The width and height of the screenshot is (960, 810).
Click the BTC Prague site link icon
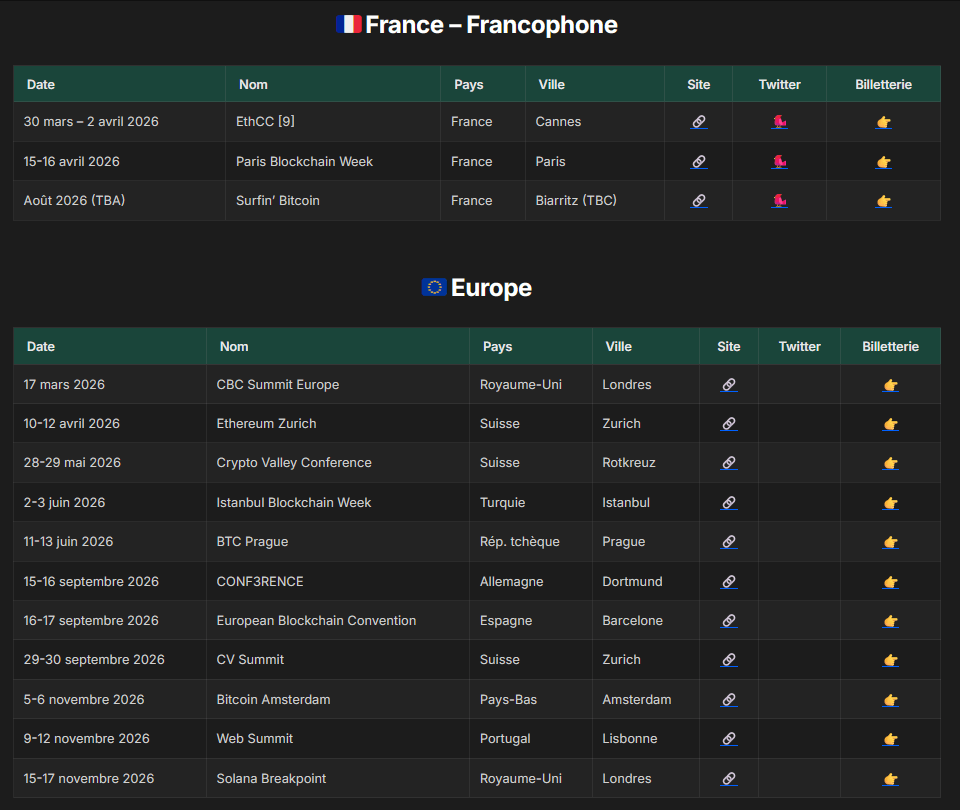(728, 541)
